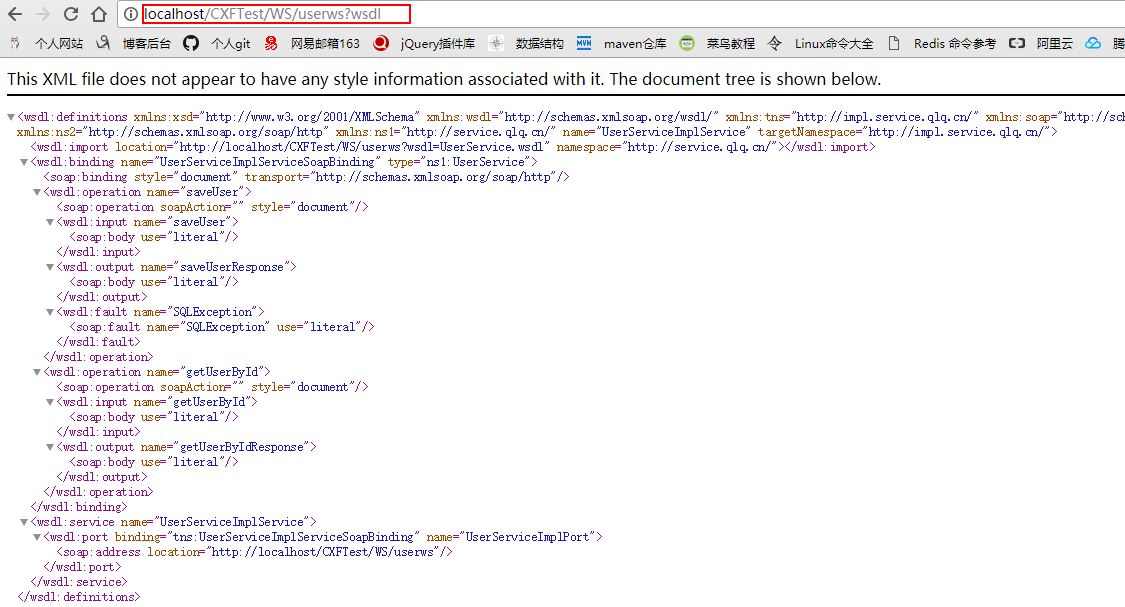Open the 博客后台 bookmark
Viewport: 1125px width, 607px height.
pos(146,44)
